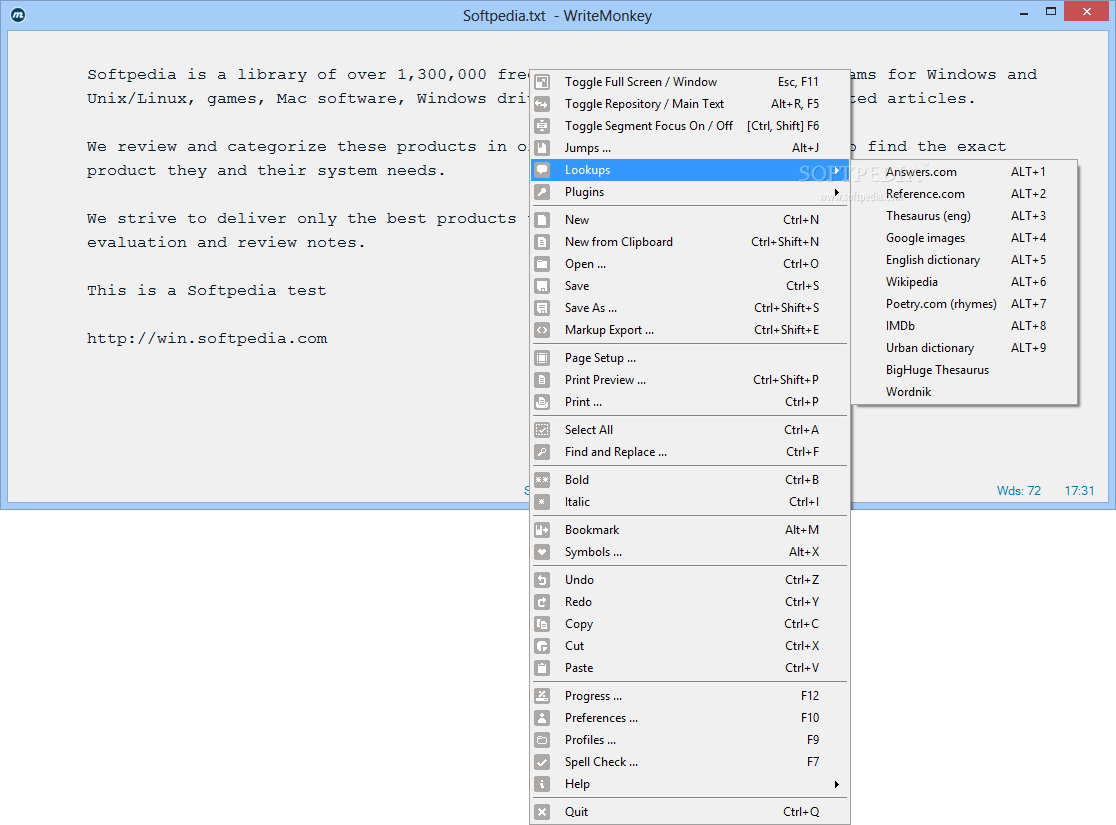Choose Progress from the menu
Image resolution: width=1116 pixels, height=825 pixels.
click(689, 696)
